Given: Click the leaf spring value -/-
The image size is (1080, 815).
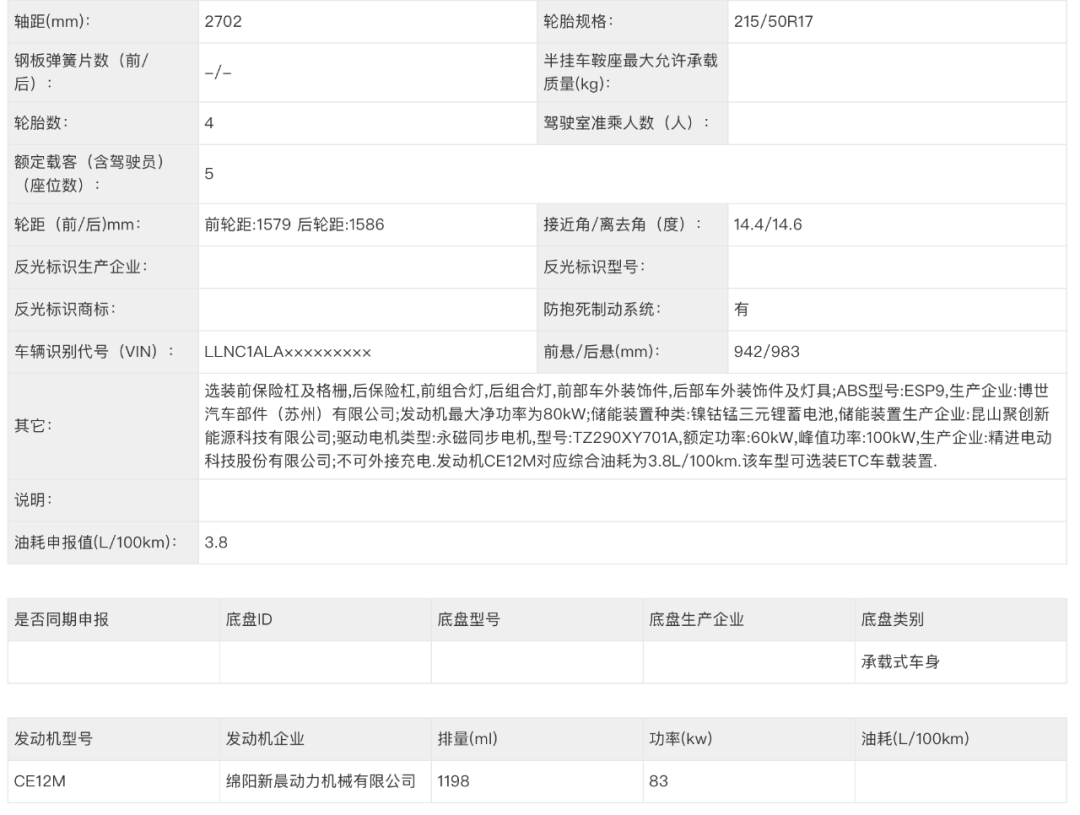Looking at the screenshot, I should click(218, 72).
